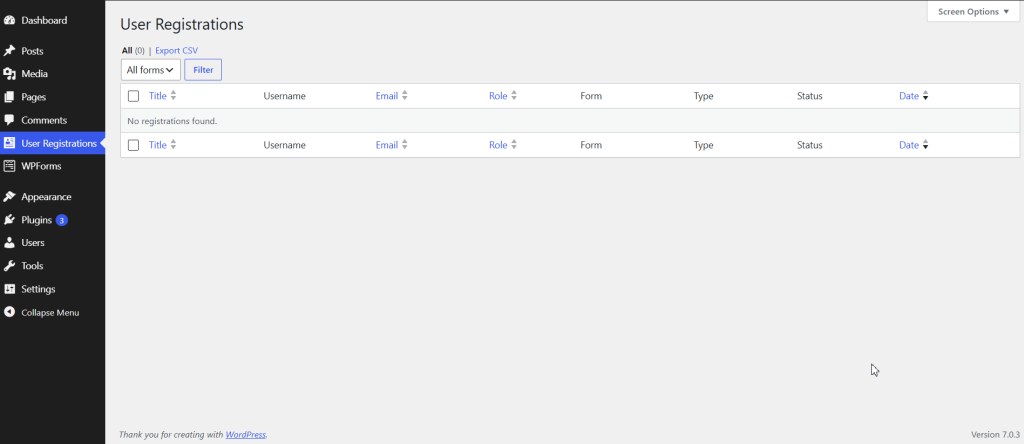
Task: Click the Export CSV link
Action: tap(176, 50)
